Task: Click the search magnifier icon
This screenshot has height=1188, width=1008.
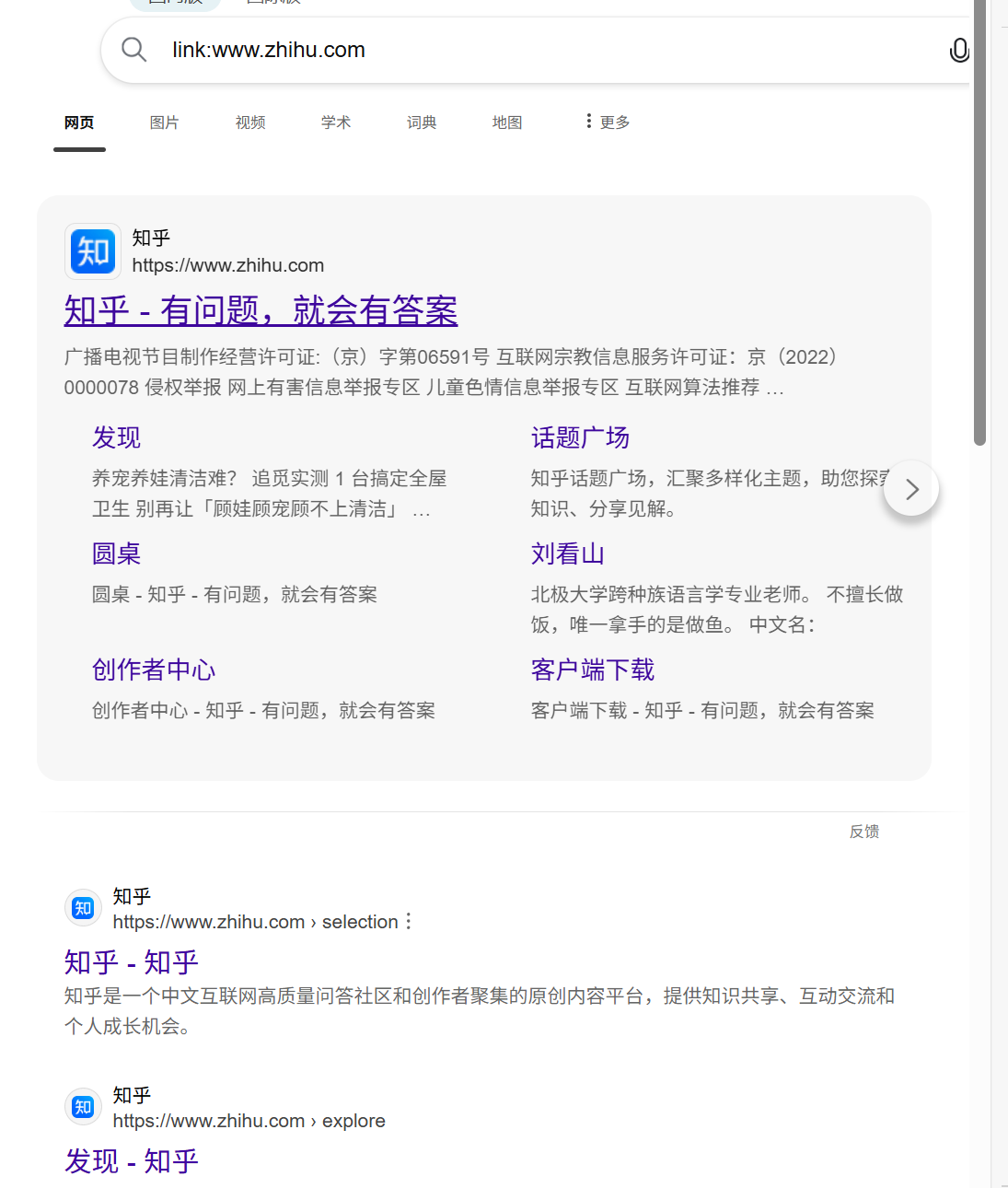Action: point(134,50)
